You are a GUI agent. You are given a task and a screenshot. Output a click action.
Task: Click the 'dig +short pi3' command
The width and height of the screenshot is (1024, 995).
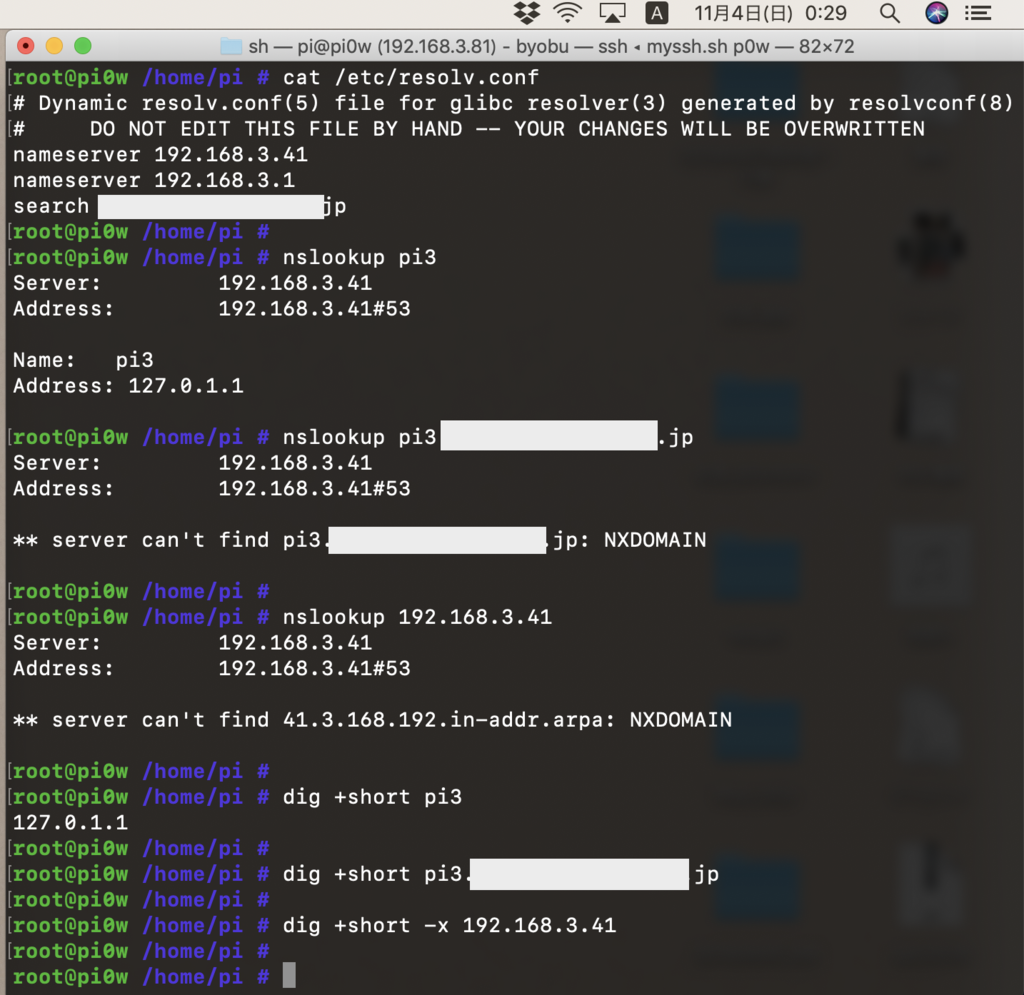(372, 797)
